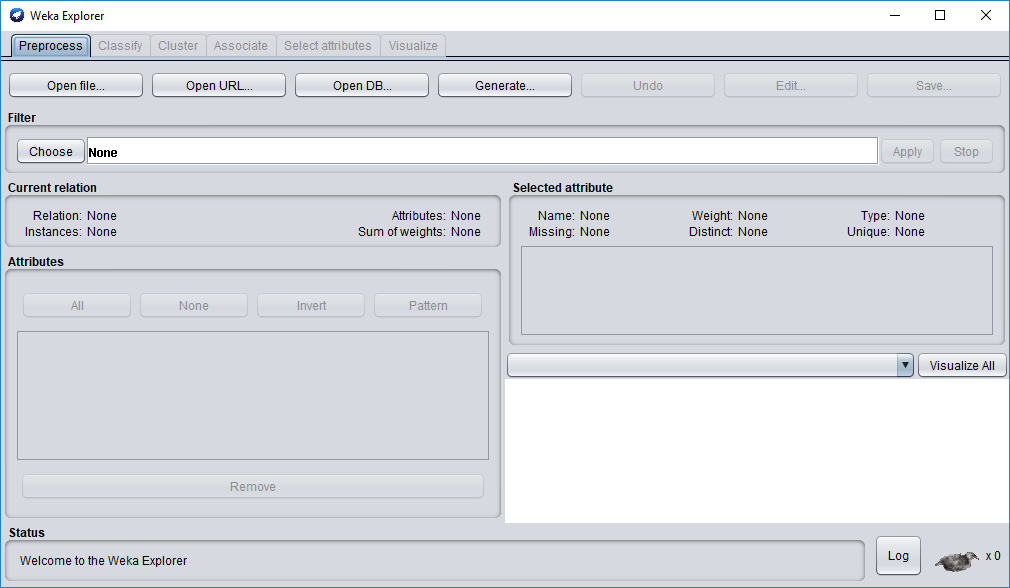
Task: Click the white histogram visualization area
Action: point(756,450)
